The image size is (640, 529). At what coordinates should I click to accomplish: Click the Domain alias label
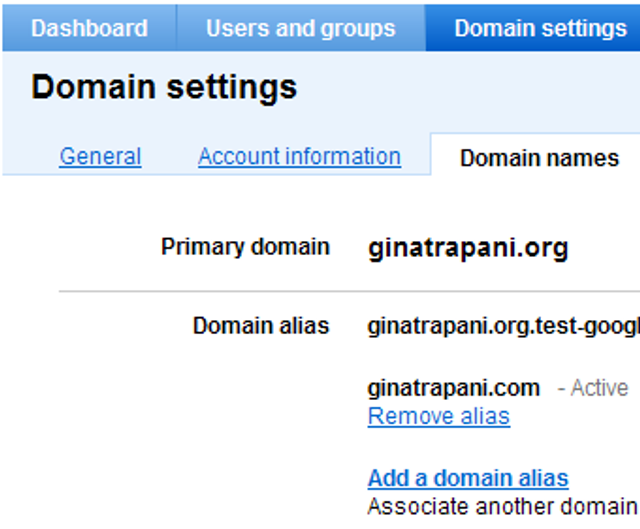tap(261, 326)
